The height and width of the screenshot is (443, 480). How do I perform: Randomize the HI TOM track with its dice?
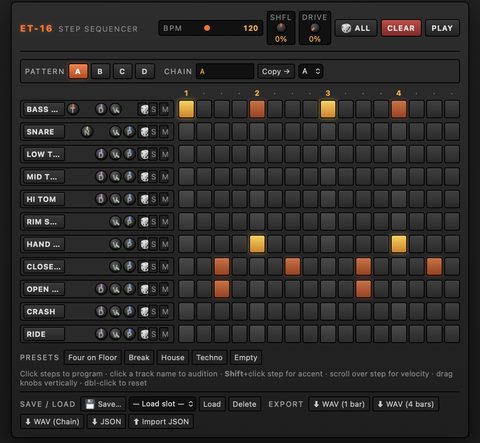click(144, 199)
